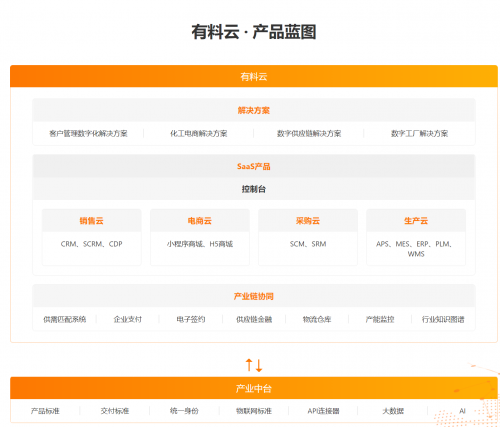Open the 电商云 card
This screenshot has width=500, height=427.
[x=200, y=237]
